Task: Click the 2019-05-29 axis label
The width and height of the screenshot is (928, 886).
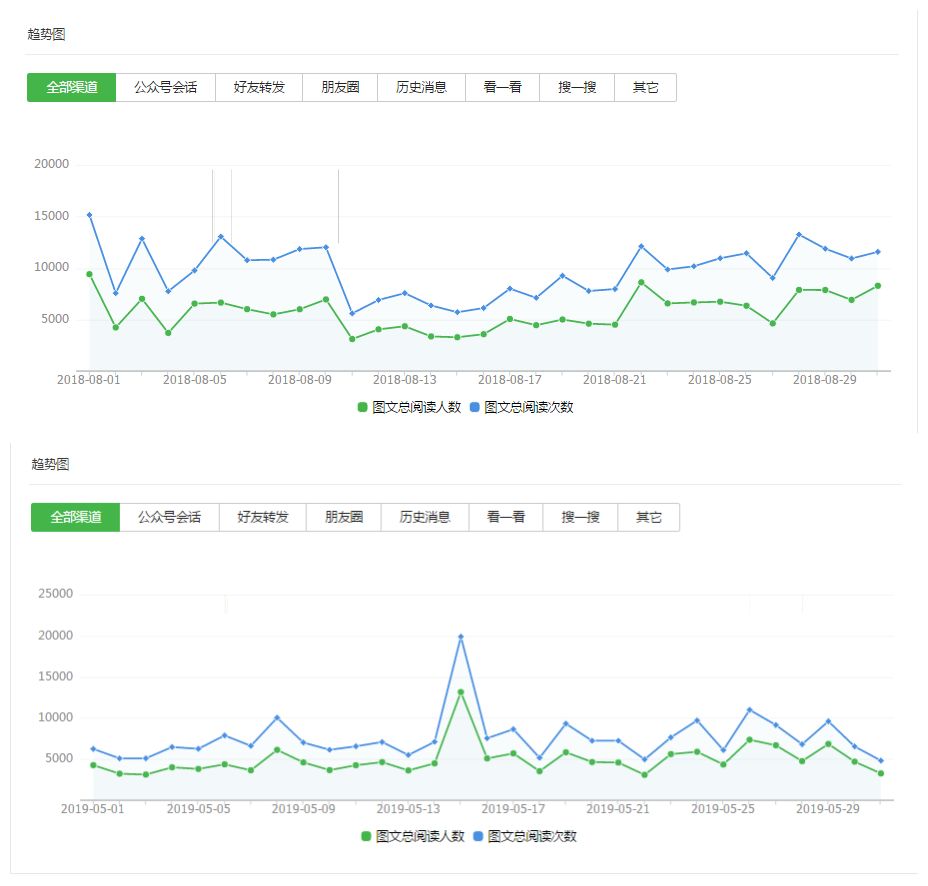Action: tap(828, 809)
